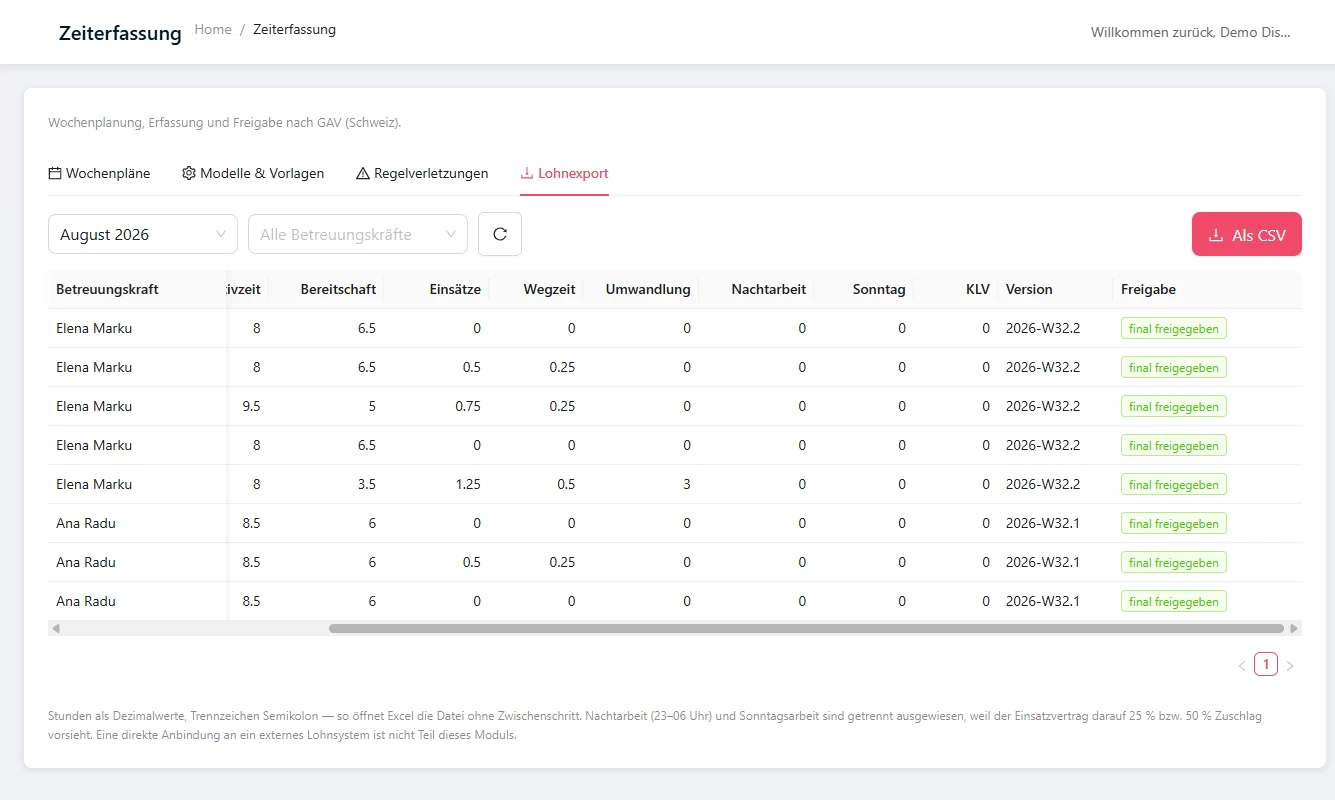Click the 2026-W32.2 version in first row
The width and height of the screenshot is (1335, 800).
coord(1043,328)
